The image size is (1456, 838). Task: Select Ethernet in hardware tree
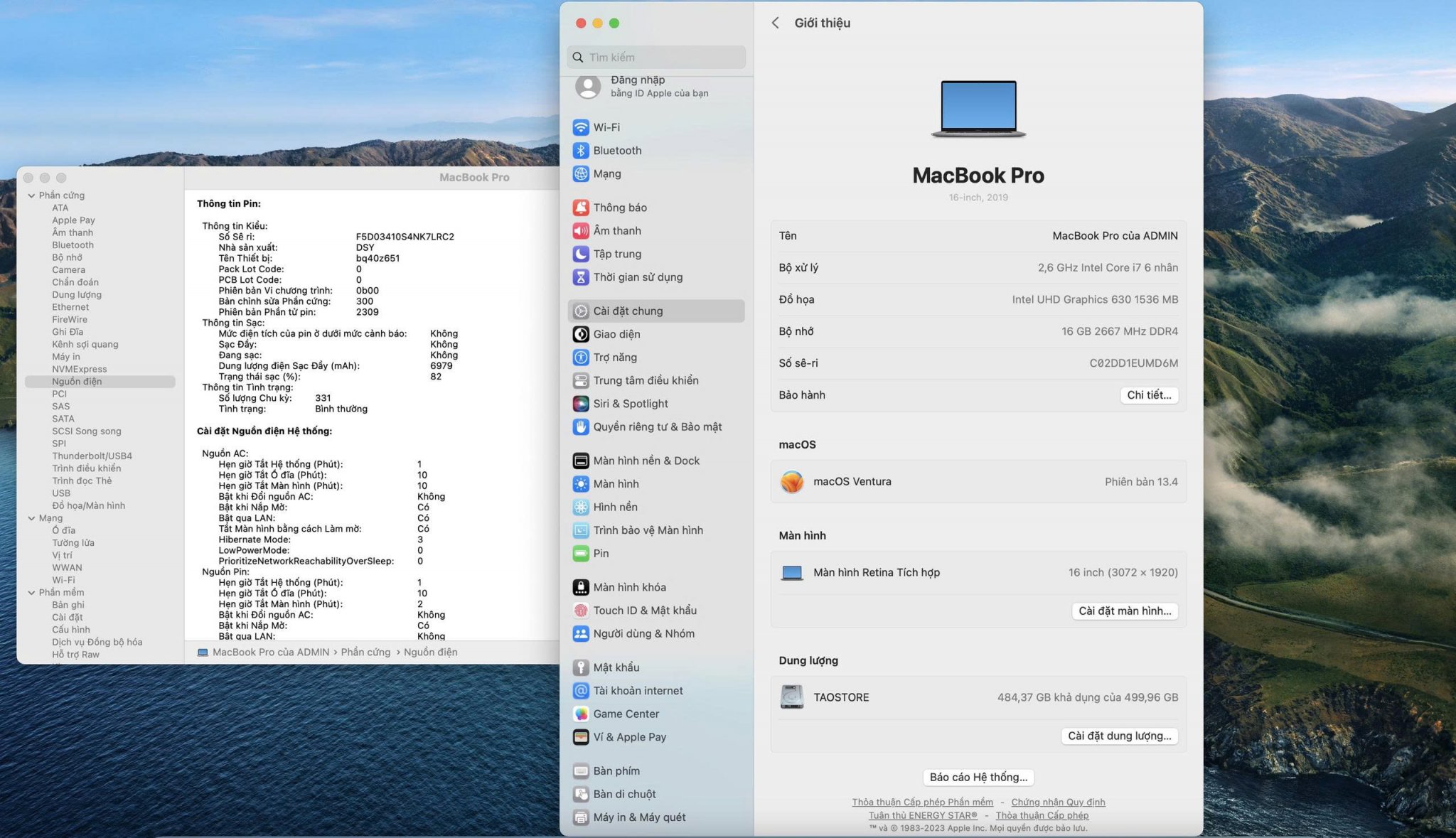click(70, 307)
